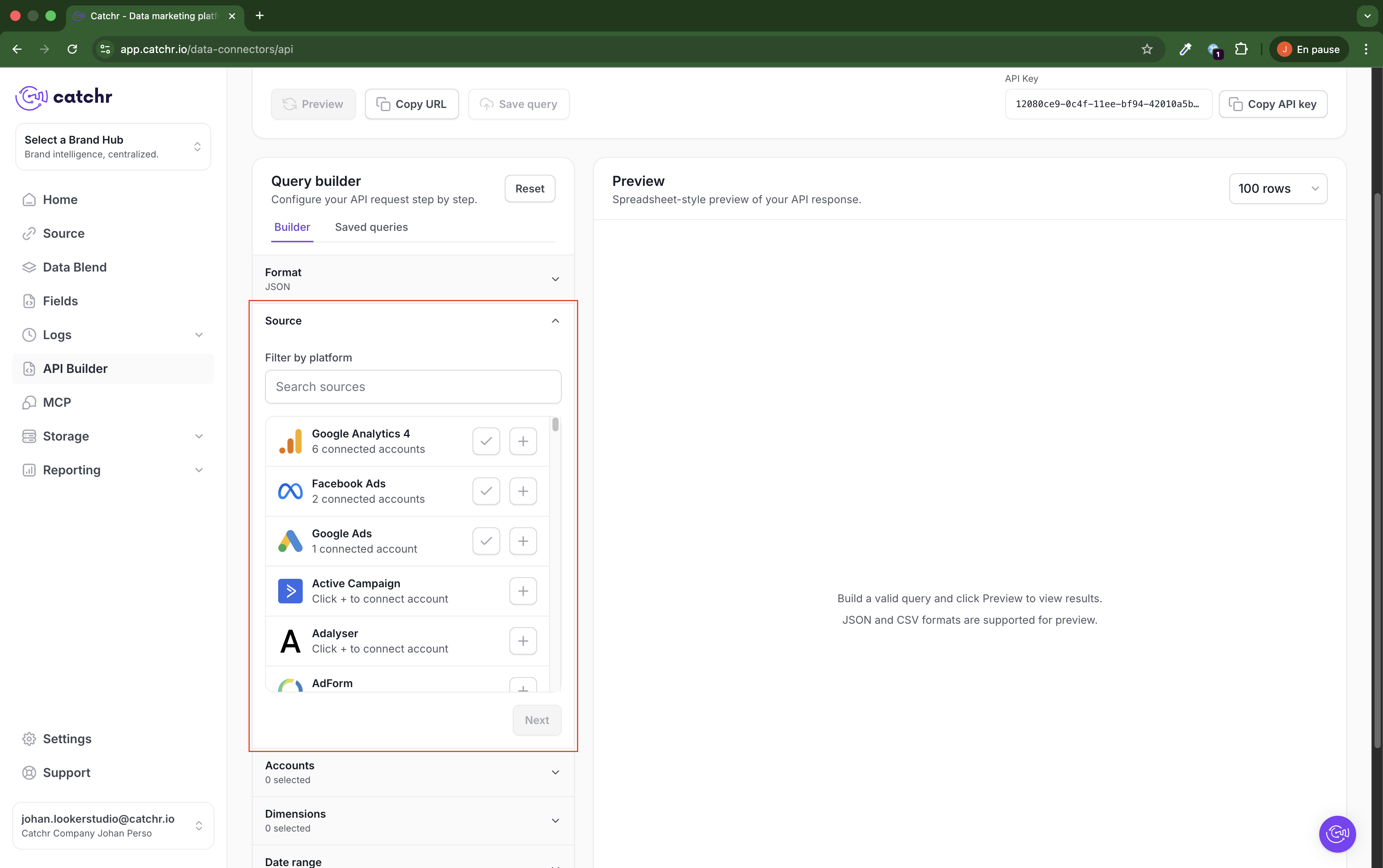Click the plus icon for Active Campaign
Screen dimensions: 1383x868
[x=522, y=591]
